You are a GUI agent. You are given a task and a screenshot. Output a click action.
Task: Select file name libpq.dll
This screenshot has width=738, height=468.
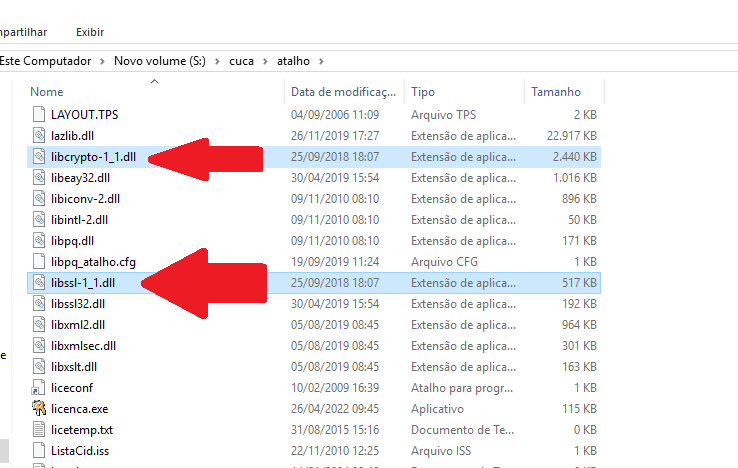72,241
